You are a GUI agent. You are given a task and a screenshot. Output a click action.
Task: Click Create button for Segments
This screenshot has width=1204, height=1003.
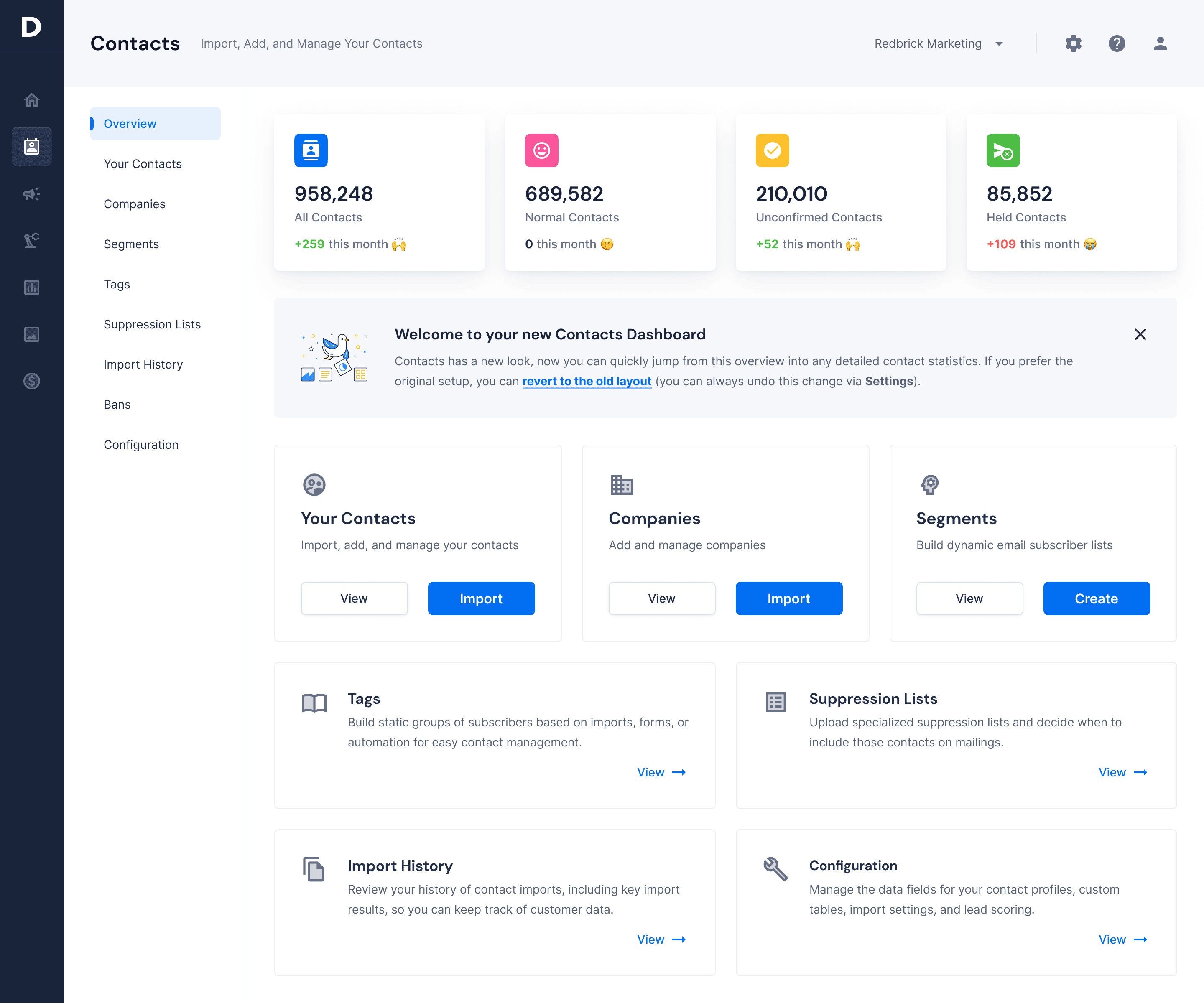tap(1096, 598)
